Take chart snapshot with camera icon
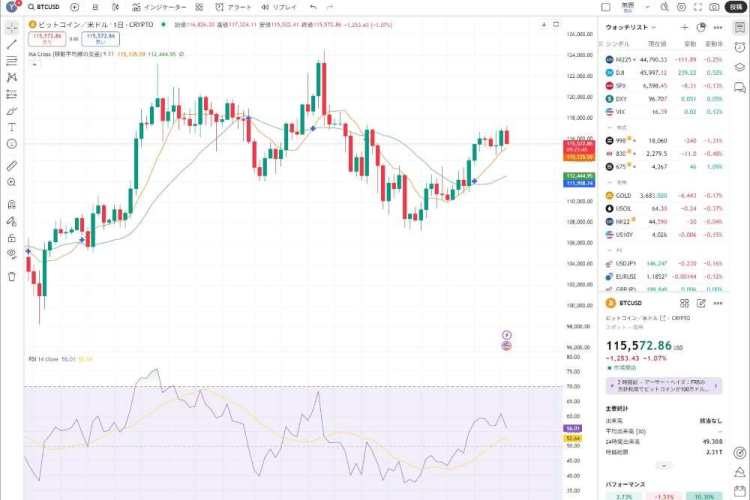 tap(714, 6)
